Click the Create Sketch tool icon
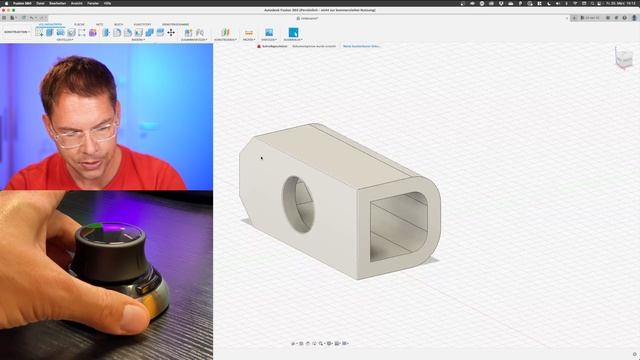The width and height of the screenshot is (640, 360). [39, 32]
